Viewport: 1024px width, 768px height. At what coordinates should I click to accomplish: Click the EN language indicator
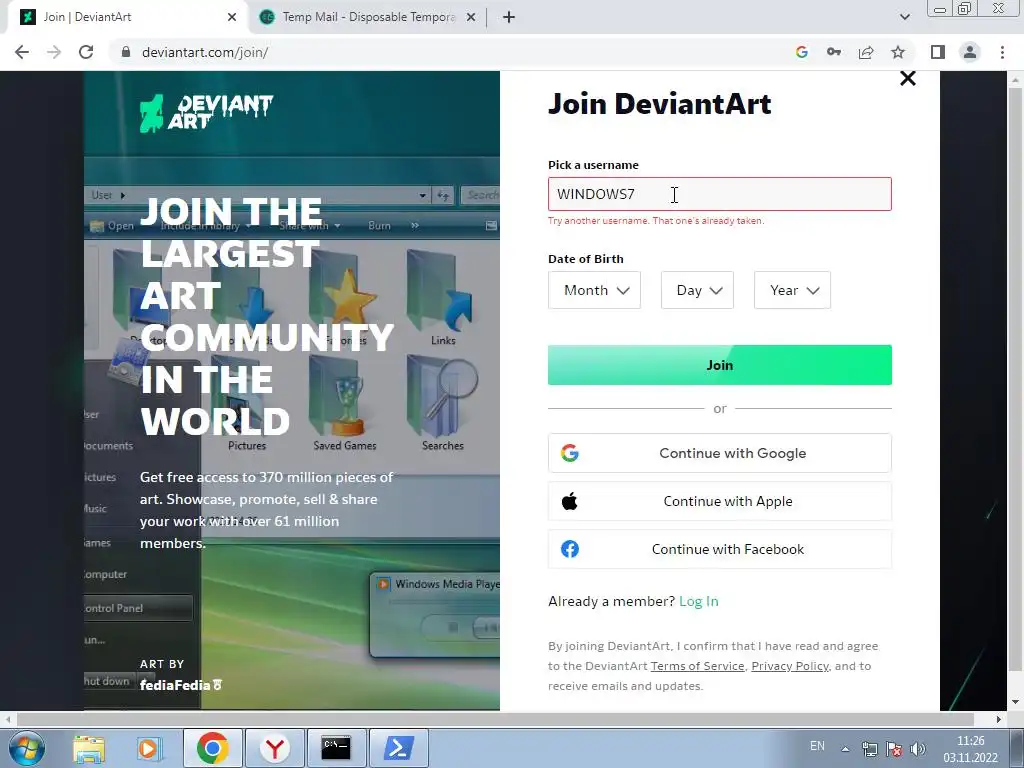click(817, 746)
